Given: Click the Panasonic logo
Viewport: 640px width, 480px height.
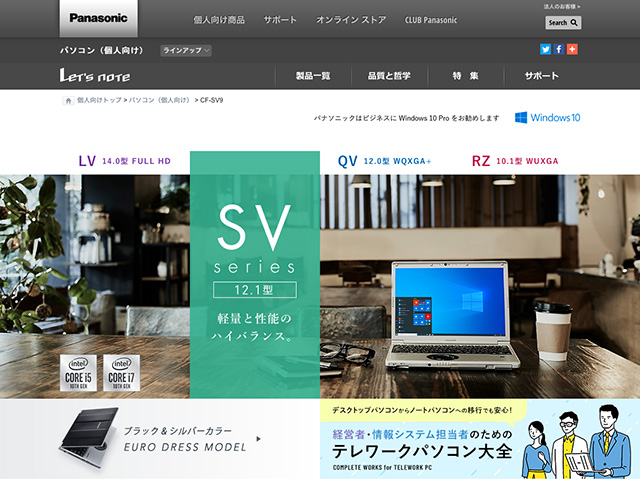Looking at the screenshot, I should (x=98, y=18).
